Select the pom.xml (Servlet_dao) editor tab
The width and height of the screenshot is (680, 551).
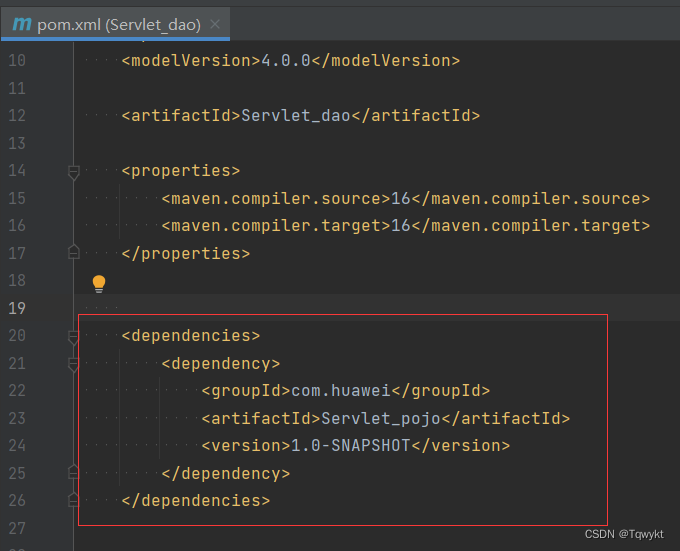click(x=115, y=25)
